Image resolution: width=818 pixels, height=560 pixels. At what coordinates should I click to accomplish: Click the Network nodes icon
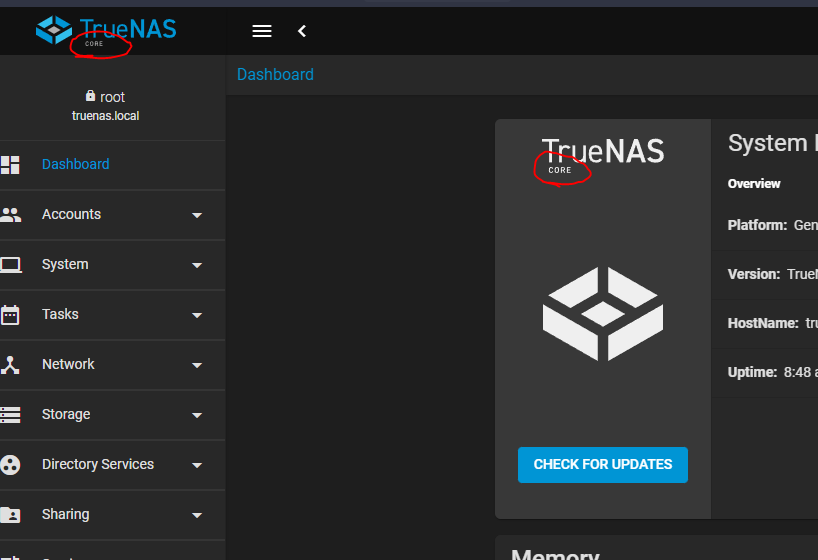pyautogui.click(x=10, y=365)
